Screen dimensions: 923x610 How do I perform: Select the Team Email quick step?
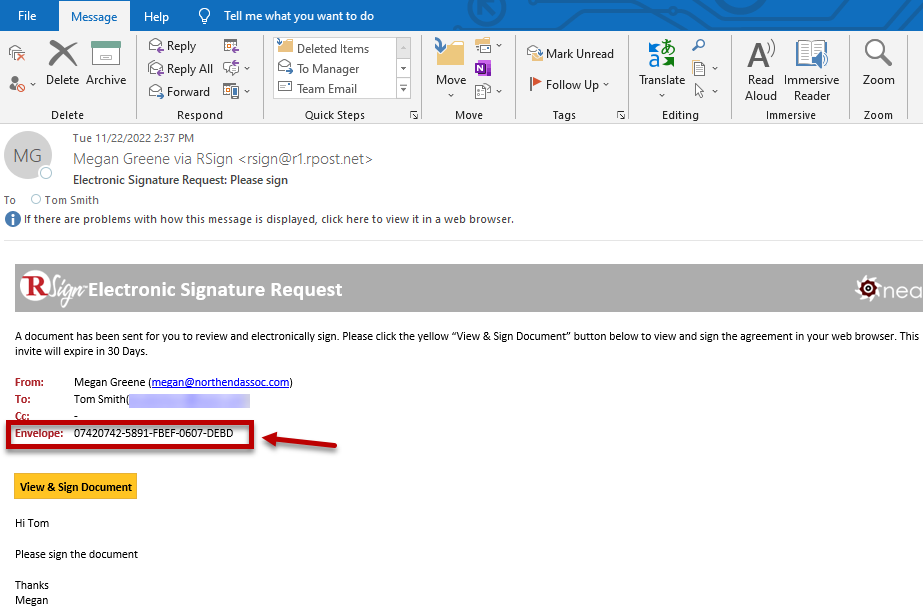tap(336, 88)
